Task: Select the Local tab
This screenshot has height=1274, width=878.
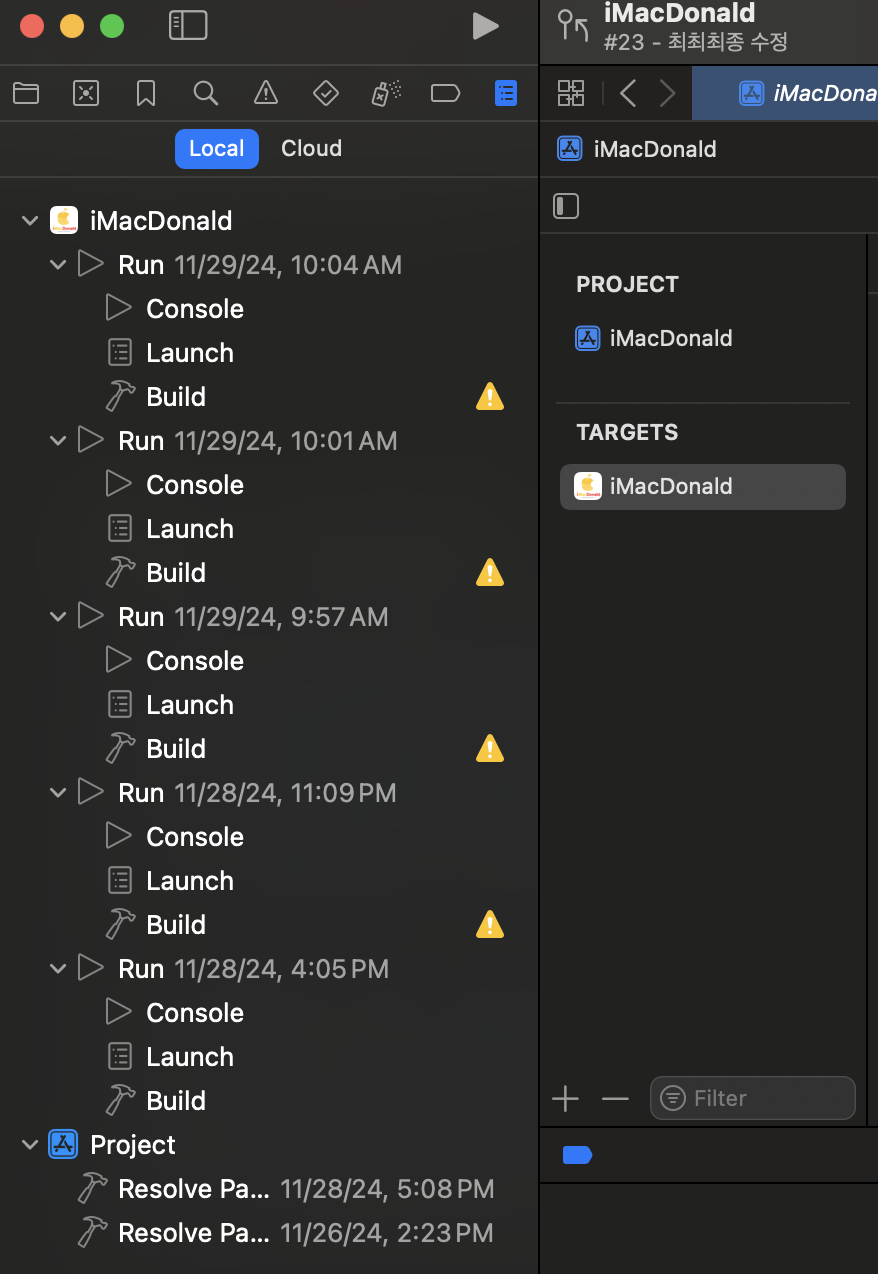Action: (x=216, y=148)
